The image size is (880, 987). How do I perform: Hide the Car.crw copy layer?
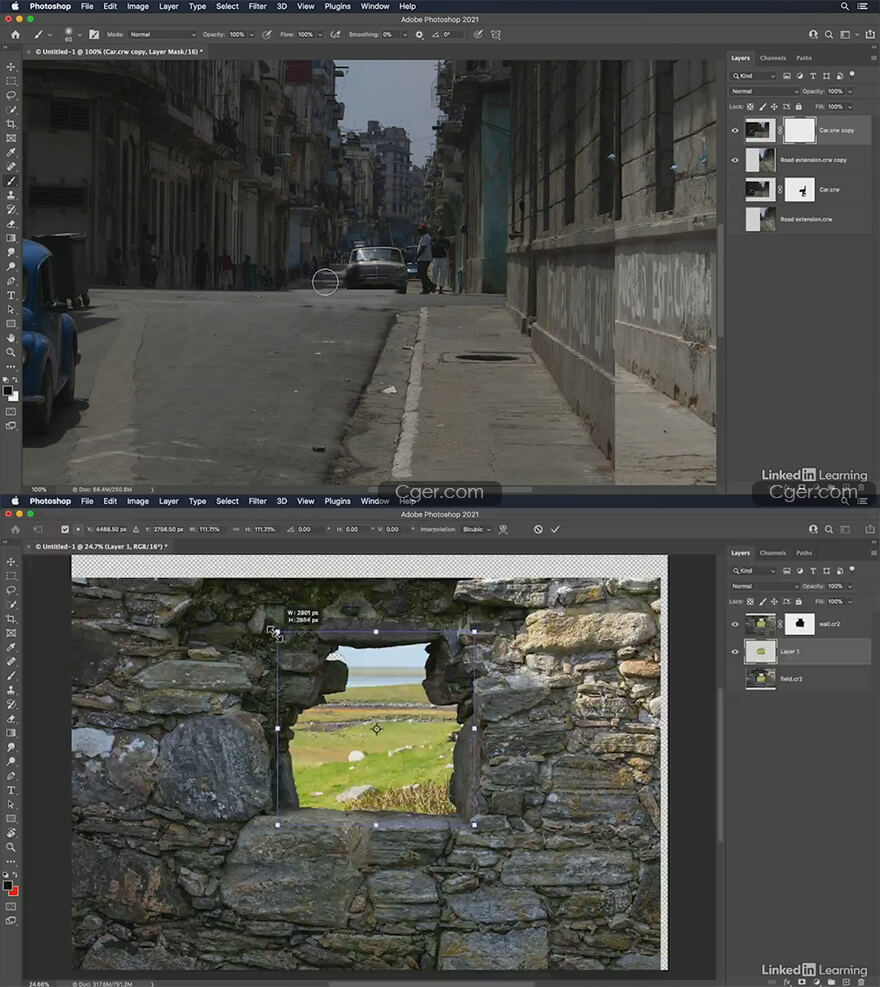[735, 130]
